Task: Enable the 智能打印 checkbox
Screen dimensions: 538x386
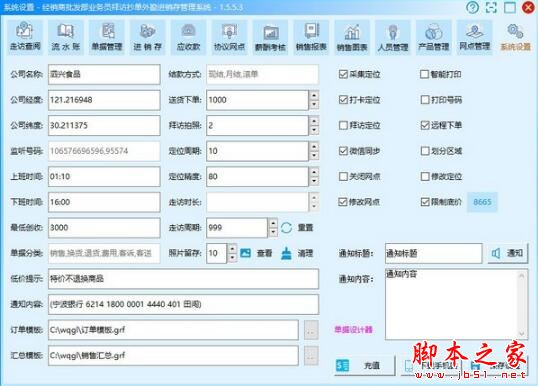Action: (x=424, y=74)
